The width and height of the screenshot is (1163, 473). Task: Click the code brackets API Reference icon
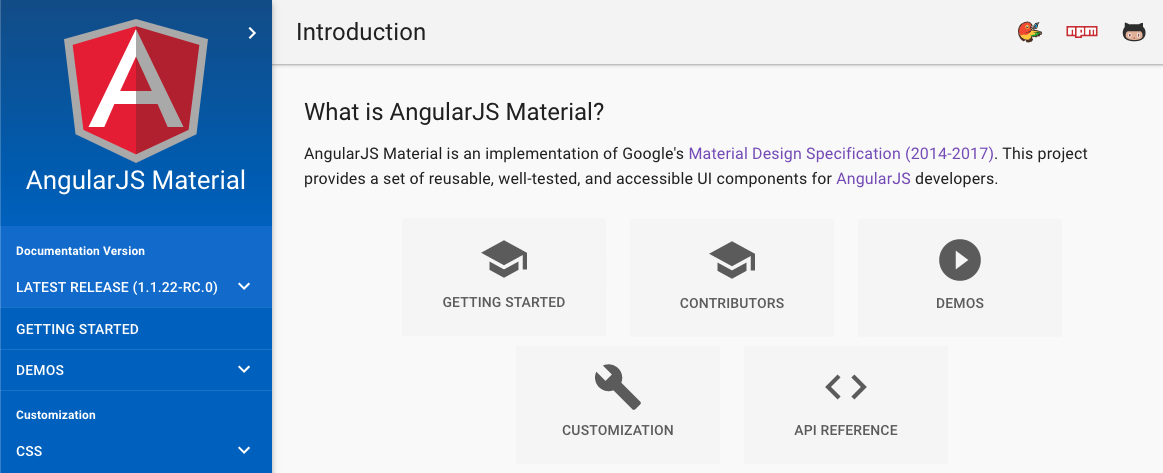point(846,387)
